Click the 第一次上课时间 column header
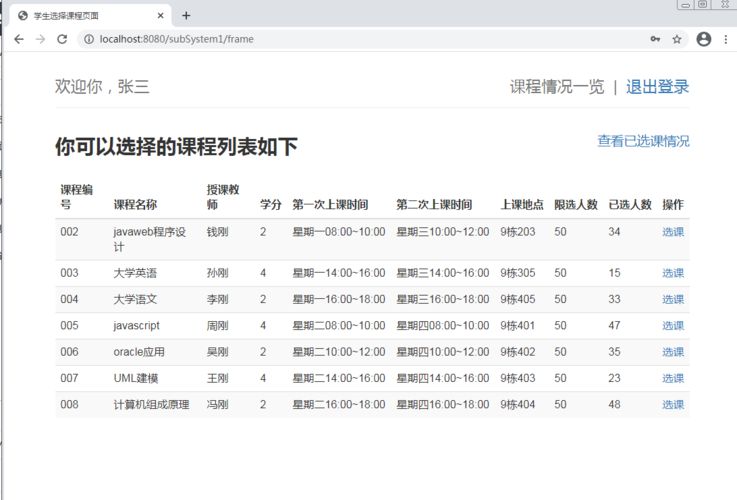The height and width of the screenshot is (500, 737). click(x=330, y=204)
